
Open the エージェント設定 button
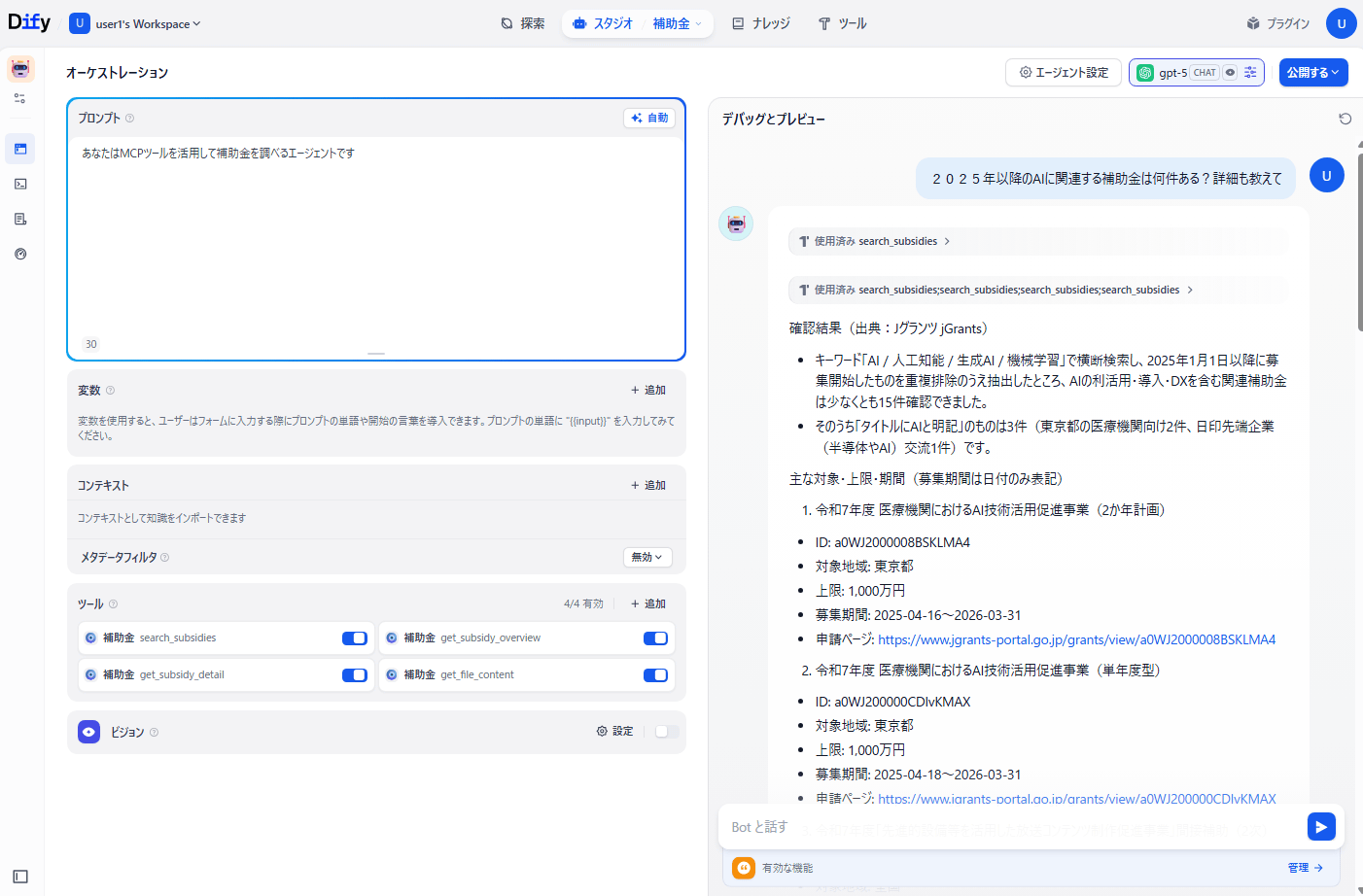tap(1063, 73)
